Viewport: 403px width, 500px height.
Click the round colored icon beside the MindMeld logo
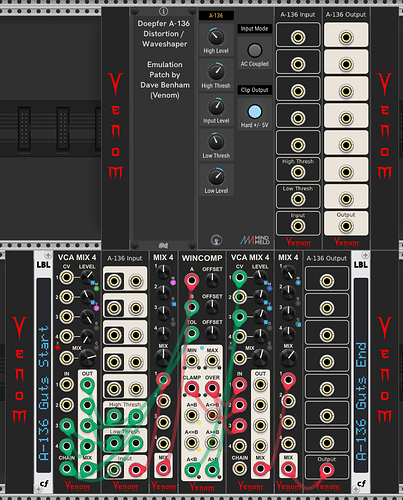(216, 240)
